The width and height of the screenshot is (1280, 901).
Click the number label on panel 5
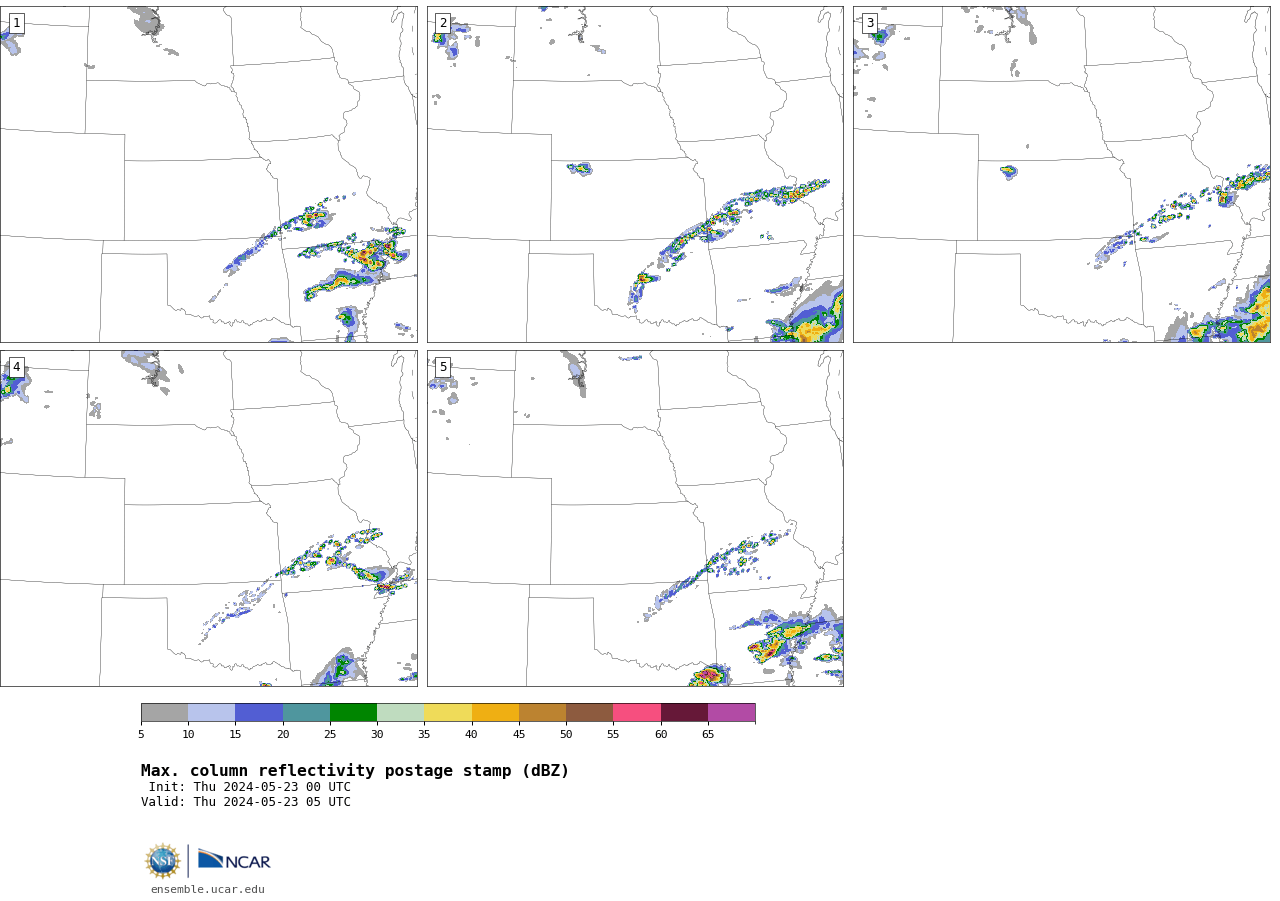pos(443,367)
